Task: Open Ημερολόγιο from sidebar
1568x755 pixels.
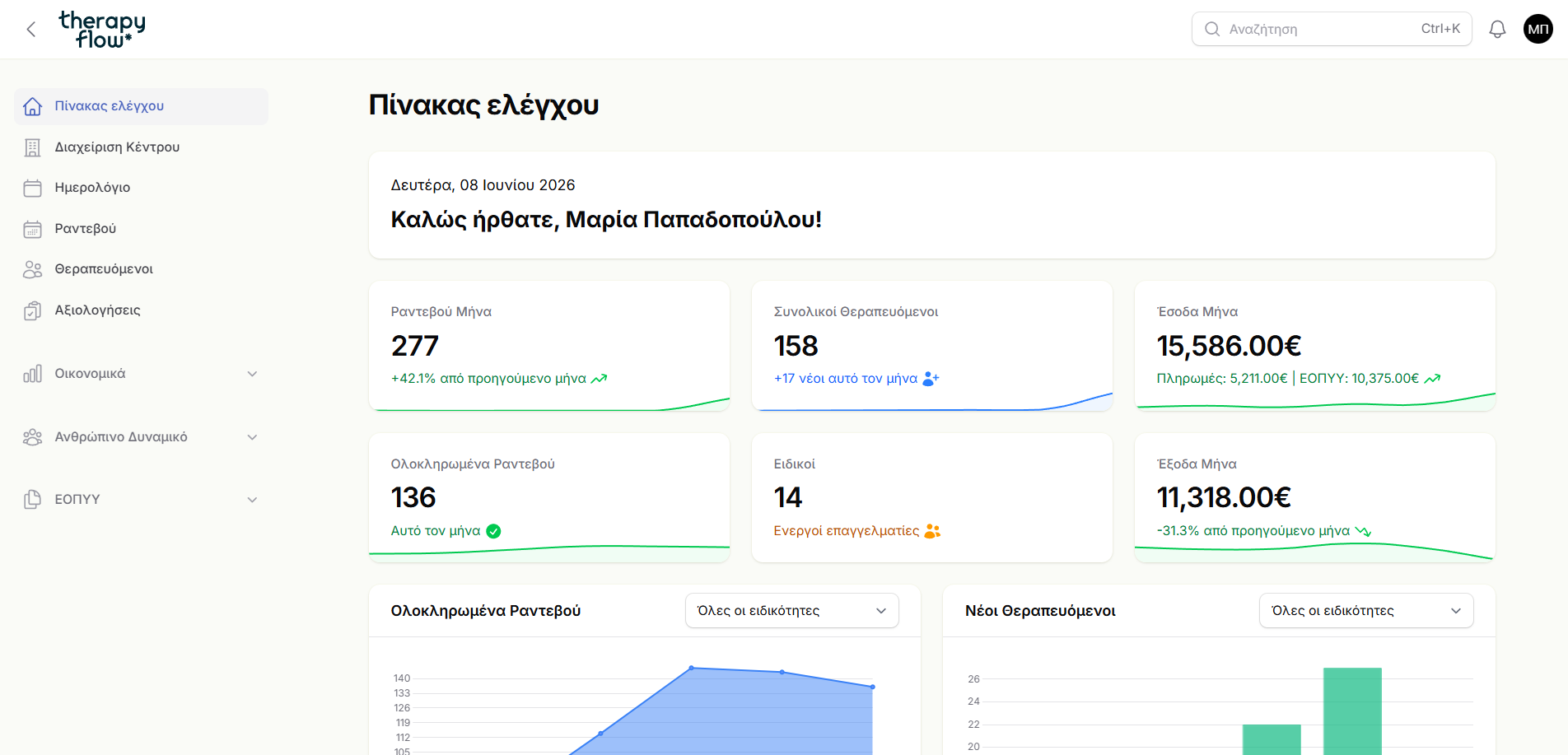Action: 142,188
